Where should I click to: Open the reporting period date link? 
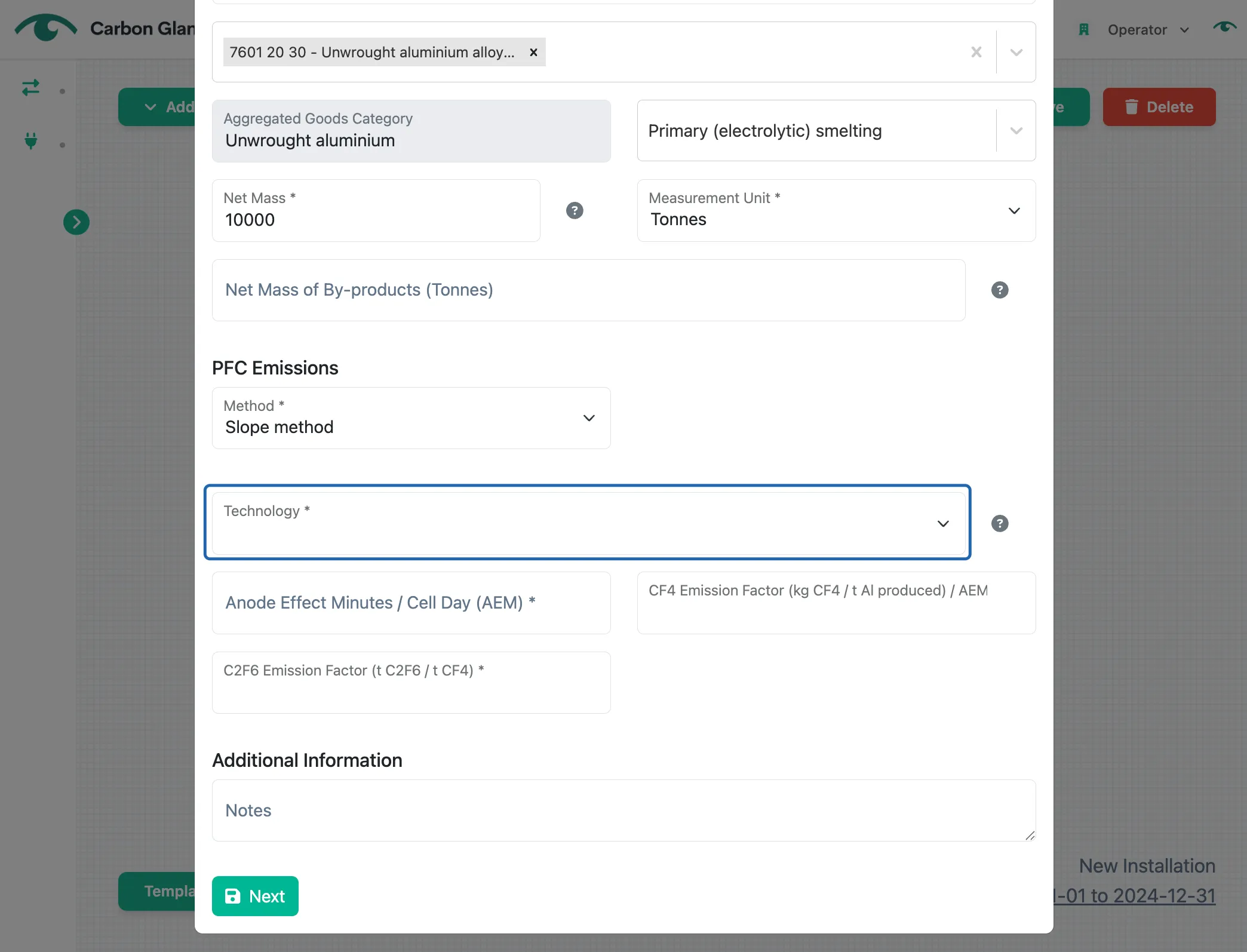pos(1135,896)
